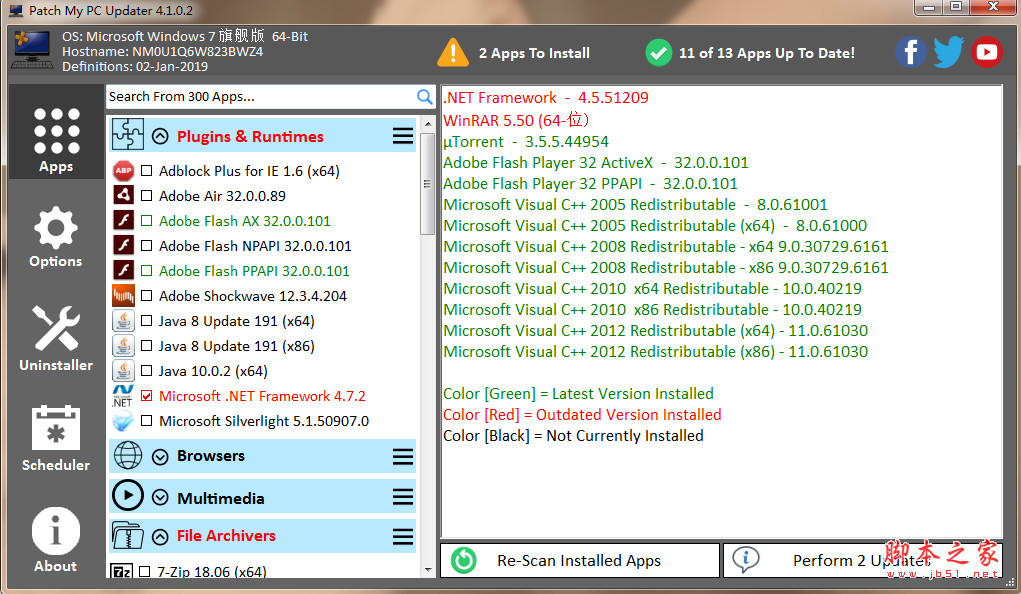Select µTorrent - 3.5.5.44954 entry
The image size is (1021, 594).
pos(526,141)
